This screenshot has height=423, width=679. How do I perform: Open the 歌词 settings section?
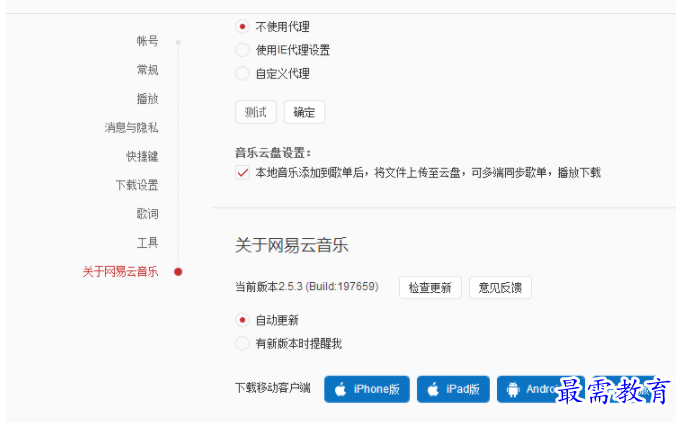[148, 214]
